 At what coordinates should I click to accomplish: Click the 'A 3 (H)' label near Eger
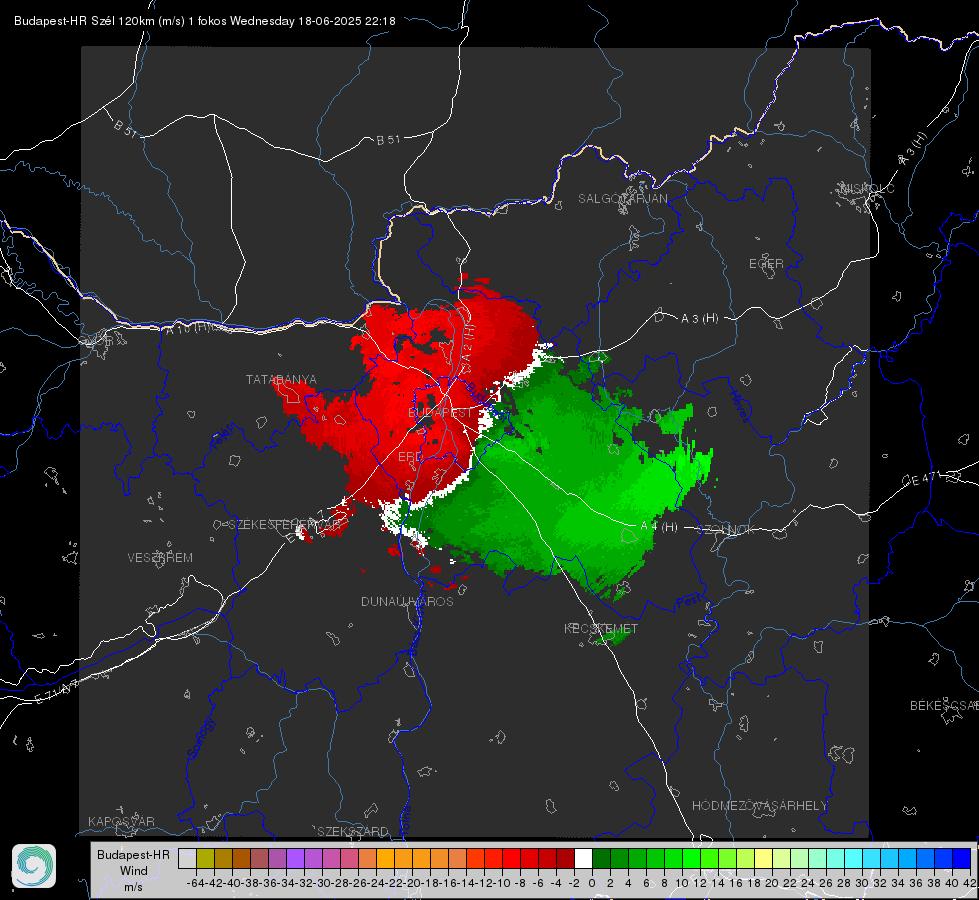tap(699, 319)
